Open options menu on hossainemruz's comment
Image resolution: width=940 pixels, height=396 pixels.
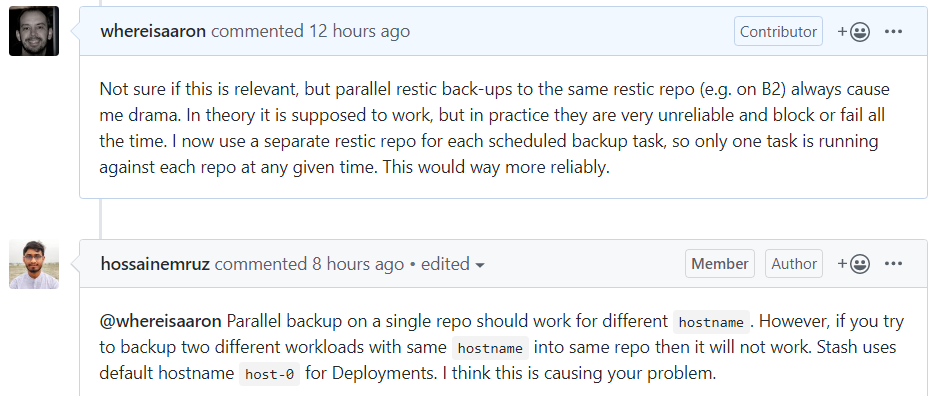(893, 264)
